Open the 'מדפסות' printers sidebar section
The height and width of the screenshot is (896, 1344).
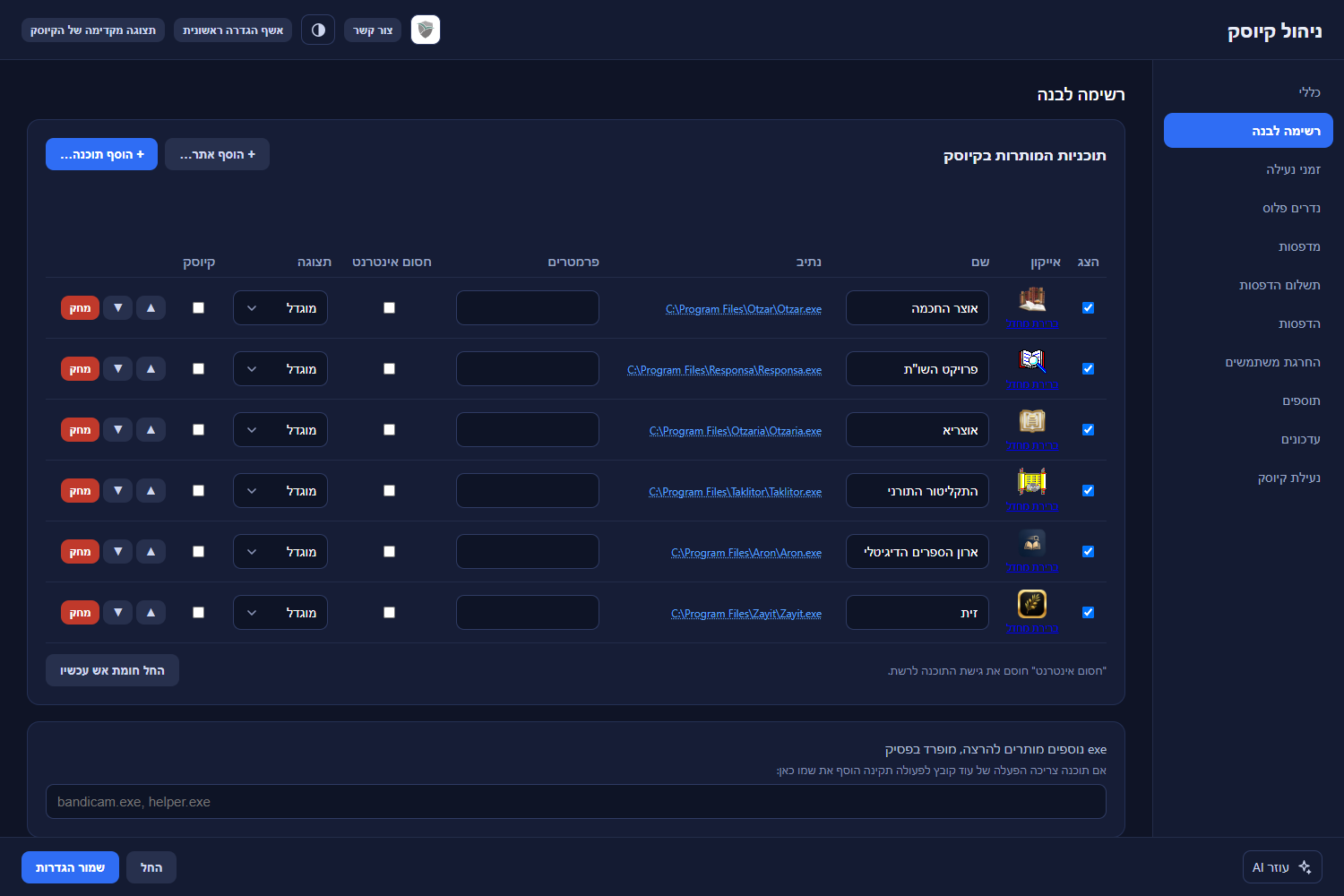point(1248,246)
